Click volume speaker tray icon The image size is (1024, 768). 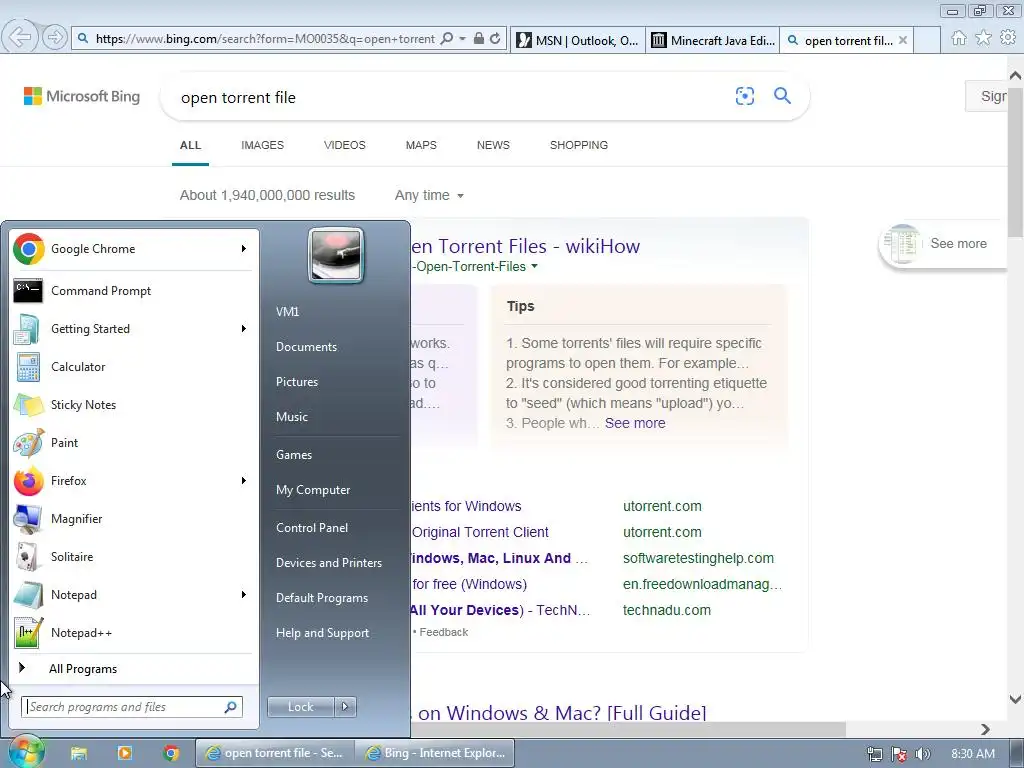[x=923, y=754]
